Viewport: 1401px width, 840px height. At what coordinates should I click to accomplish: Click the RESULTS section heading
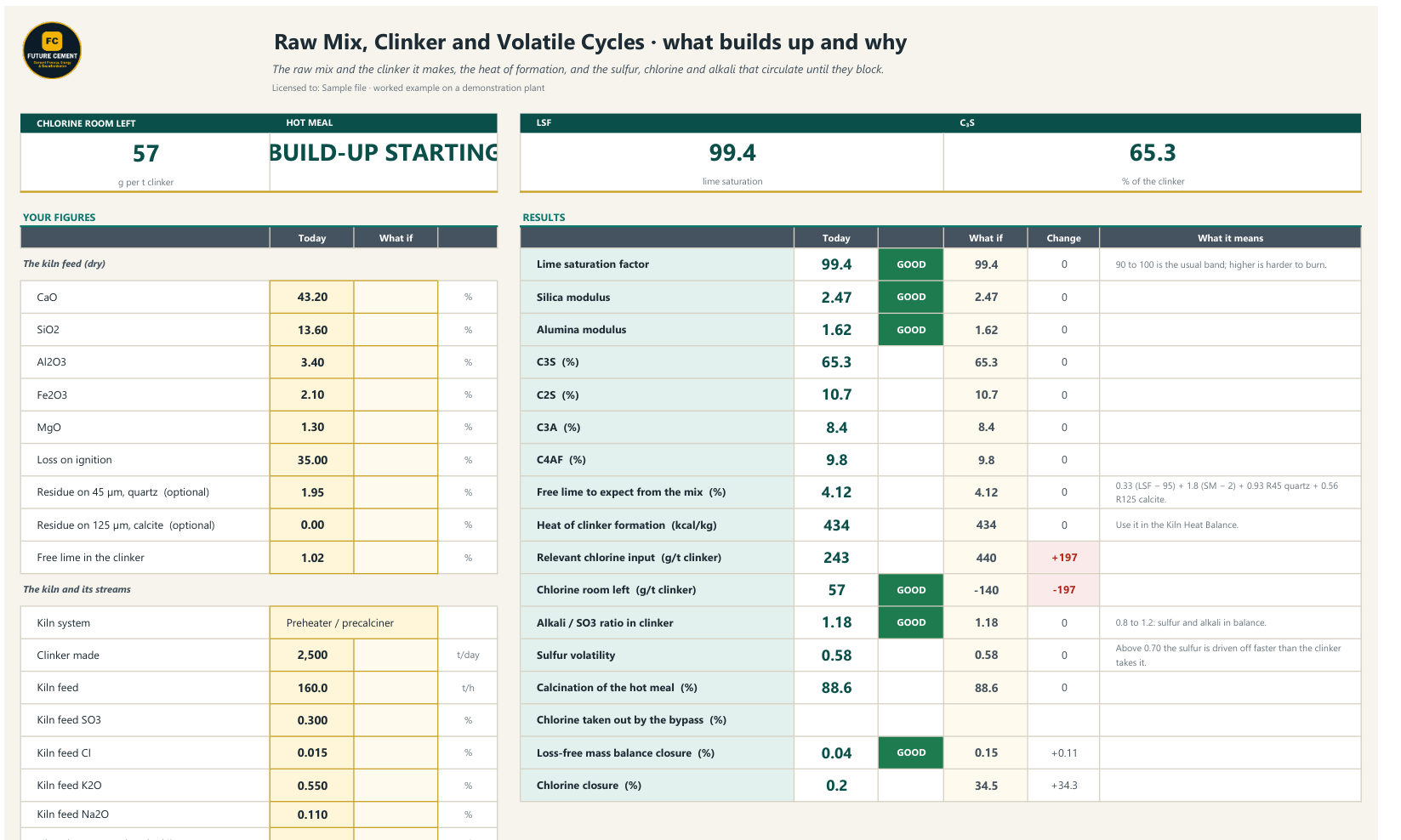click(x=544, y=218)
